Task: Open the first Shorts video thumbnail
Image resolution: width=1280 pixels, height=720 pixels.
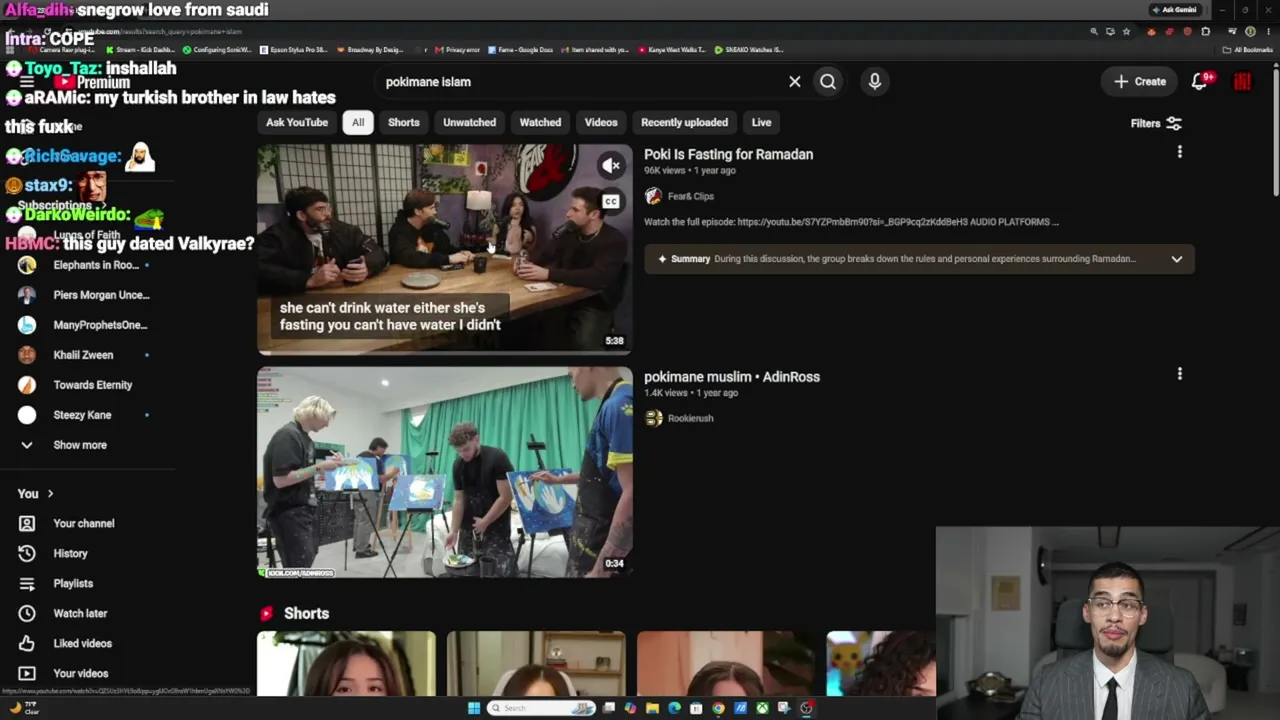Action: 346,663
